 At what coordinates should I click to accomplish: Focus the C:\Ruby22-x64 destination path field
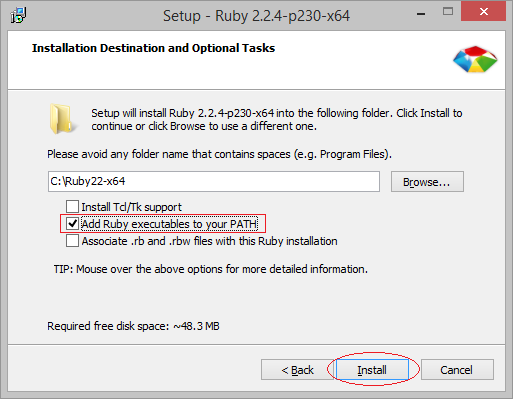214,182
